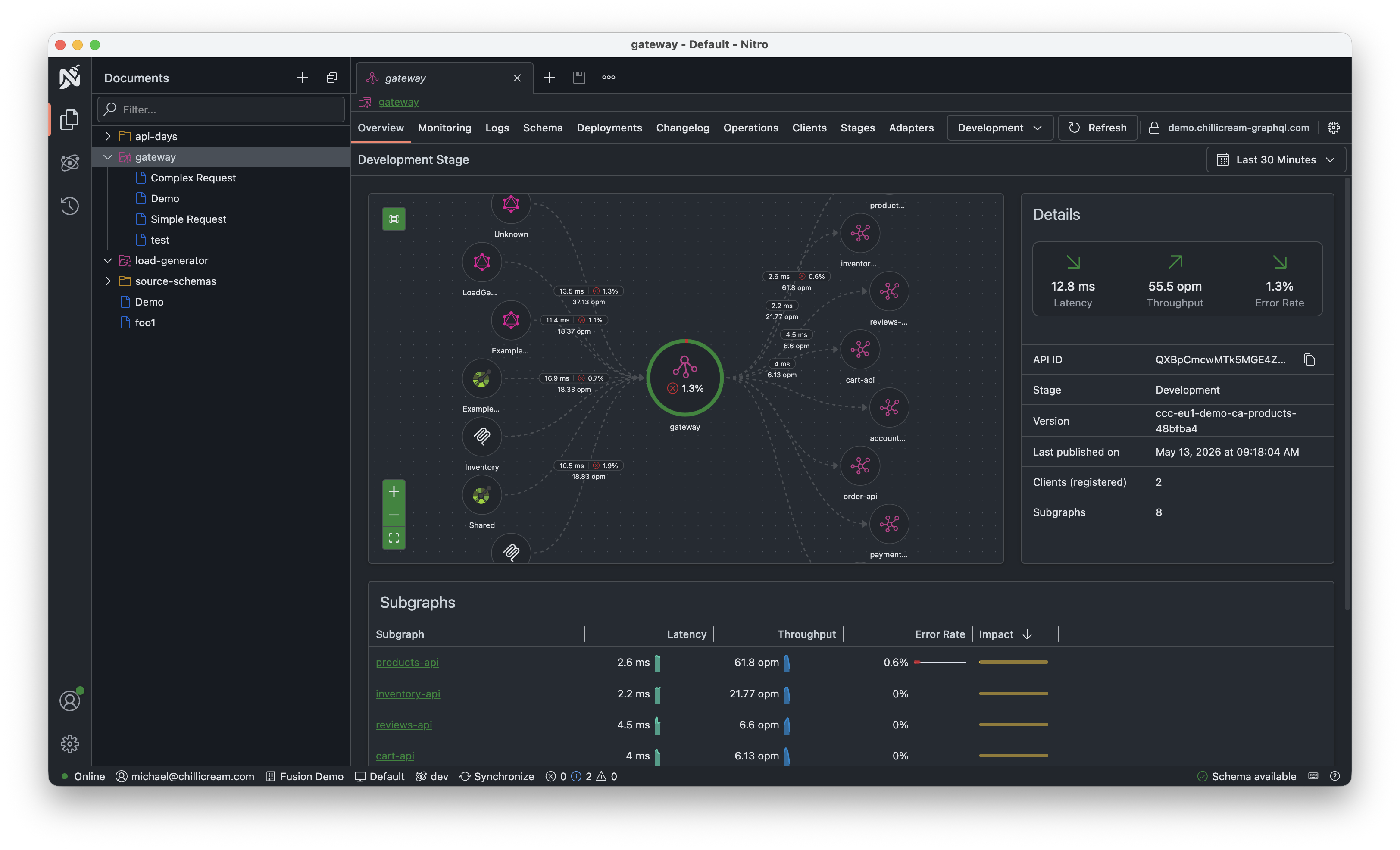Open the user account icon

pyautogui.click(x=70, y=700)
